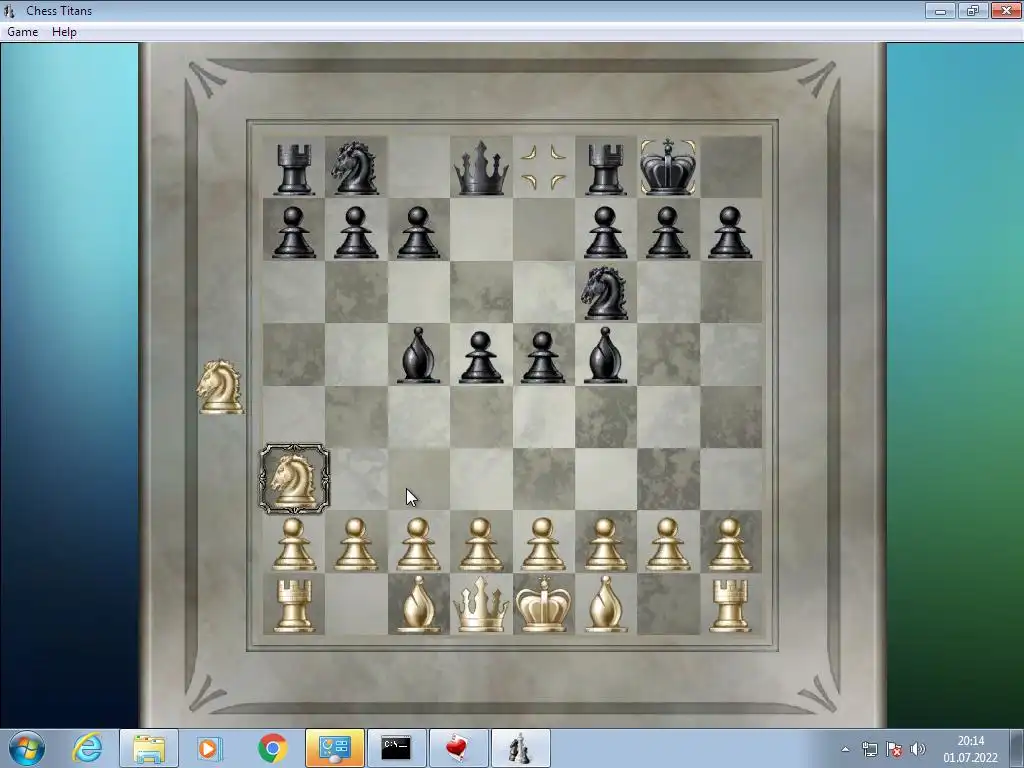Switch to the Control Panel taskbar window
This screenshot has height=768, width=1024.
(x=335, y=748)
